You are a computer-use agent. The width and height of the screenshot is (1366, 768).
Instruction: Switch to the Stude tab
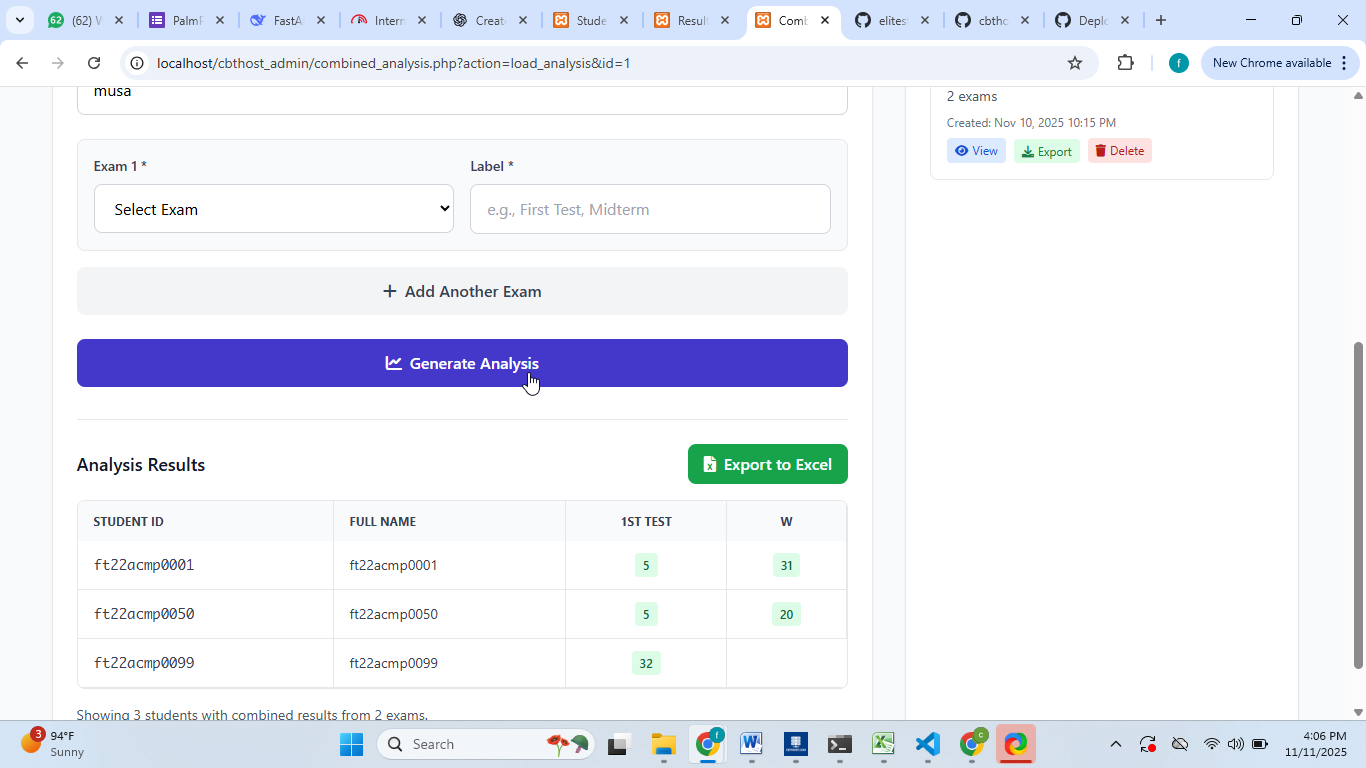click(x=590, y=20)
